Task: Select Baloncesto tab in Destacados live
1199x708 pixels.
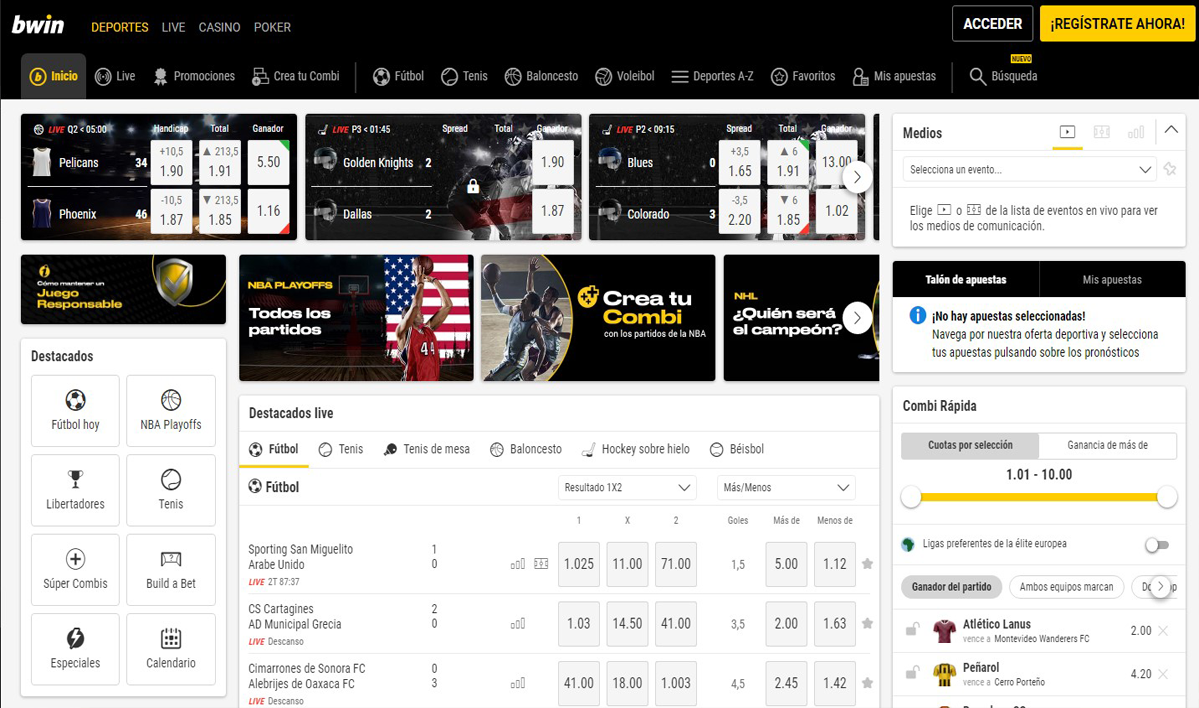Action: tap(526, 449)
